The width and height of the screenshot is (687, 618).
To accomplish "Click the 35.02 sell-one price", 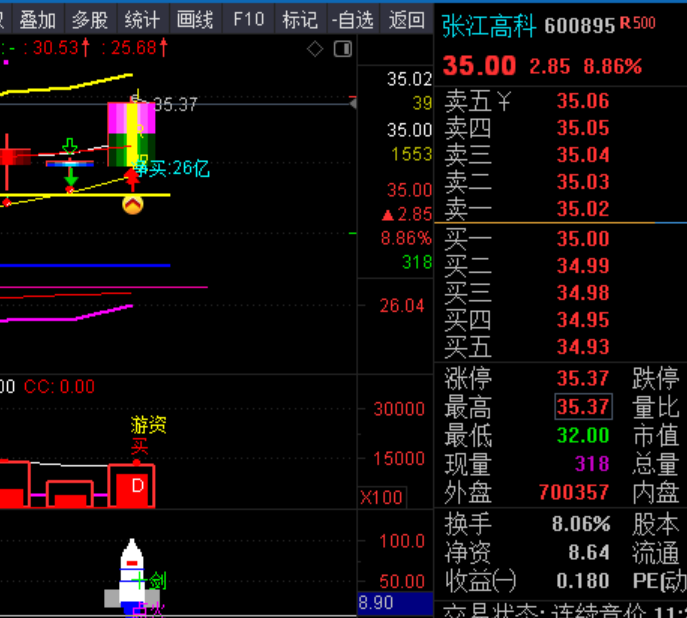I will 583,209.
